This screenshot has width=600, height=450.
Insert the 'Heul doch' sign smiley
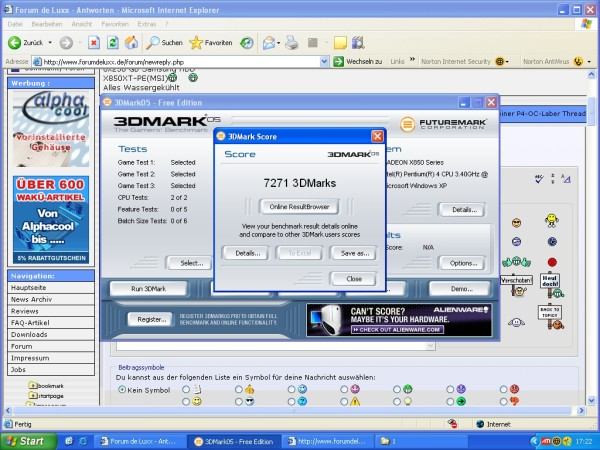[551, 286]
